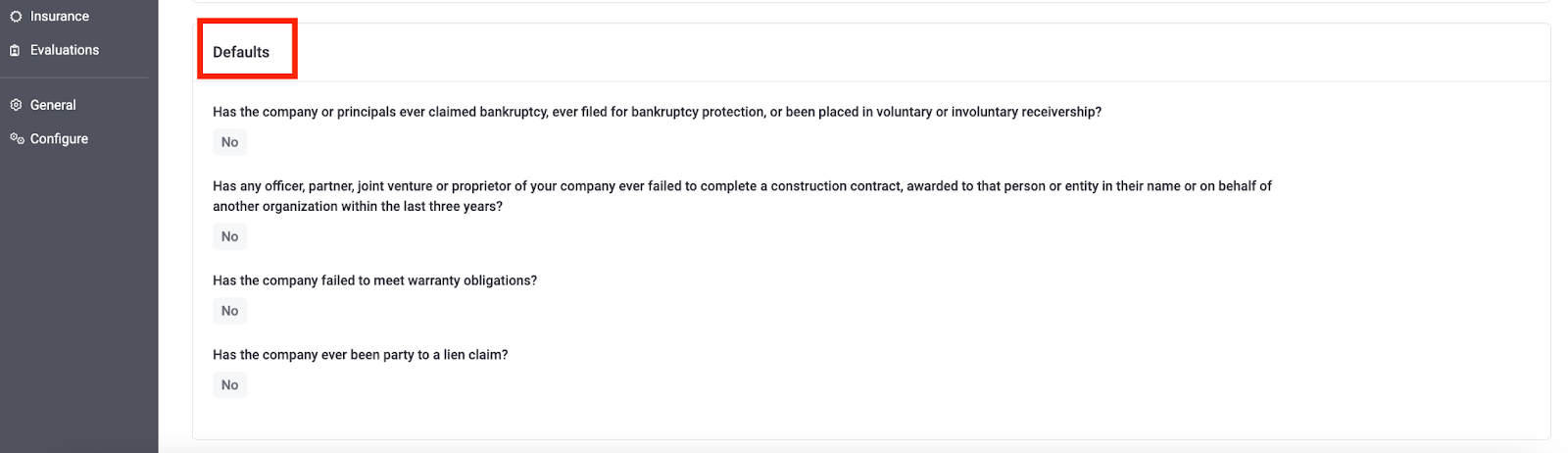This screenshot has width=1568, height=453.
Task: Click the Insurance icon in the sidebar
Action: tap(16, 17)
